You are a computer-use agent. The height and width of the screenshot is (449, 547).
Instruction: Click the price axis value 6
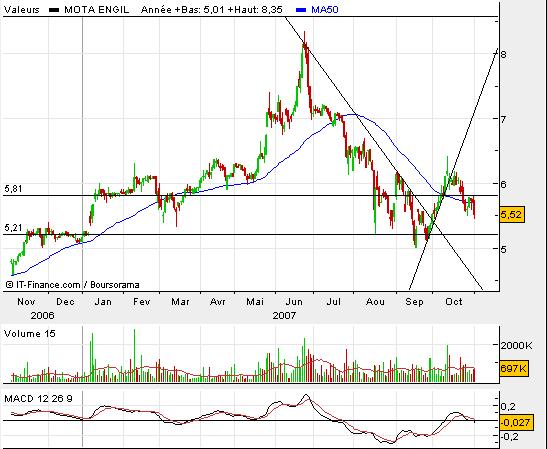click(503, 184)
